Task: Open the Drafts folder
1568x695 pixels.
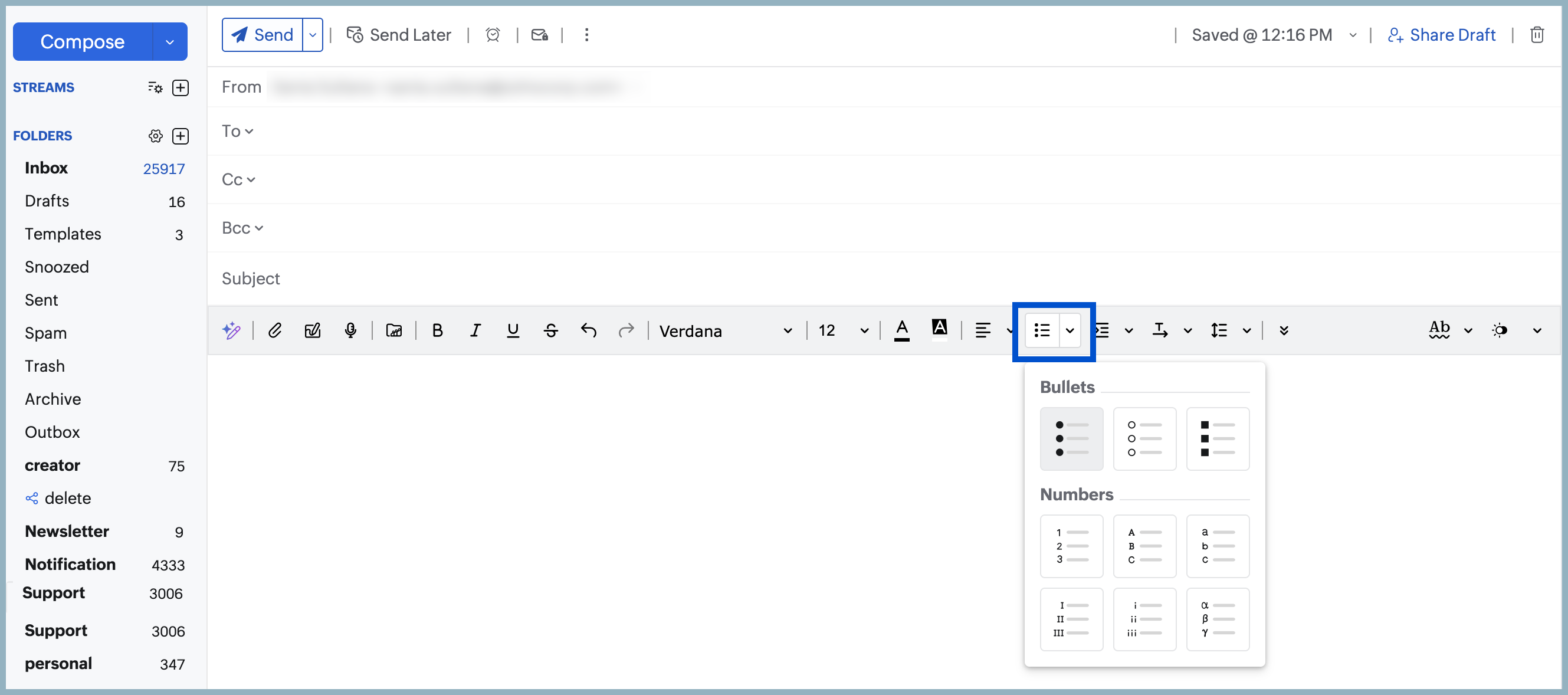Action: point(47,201)
